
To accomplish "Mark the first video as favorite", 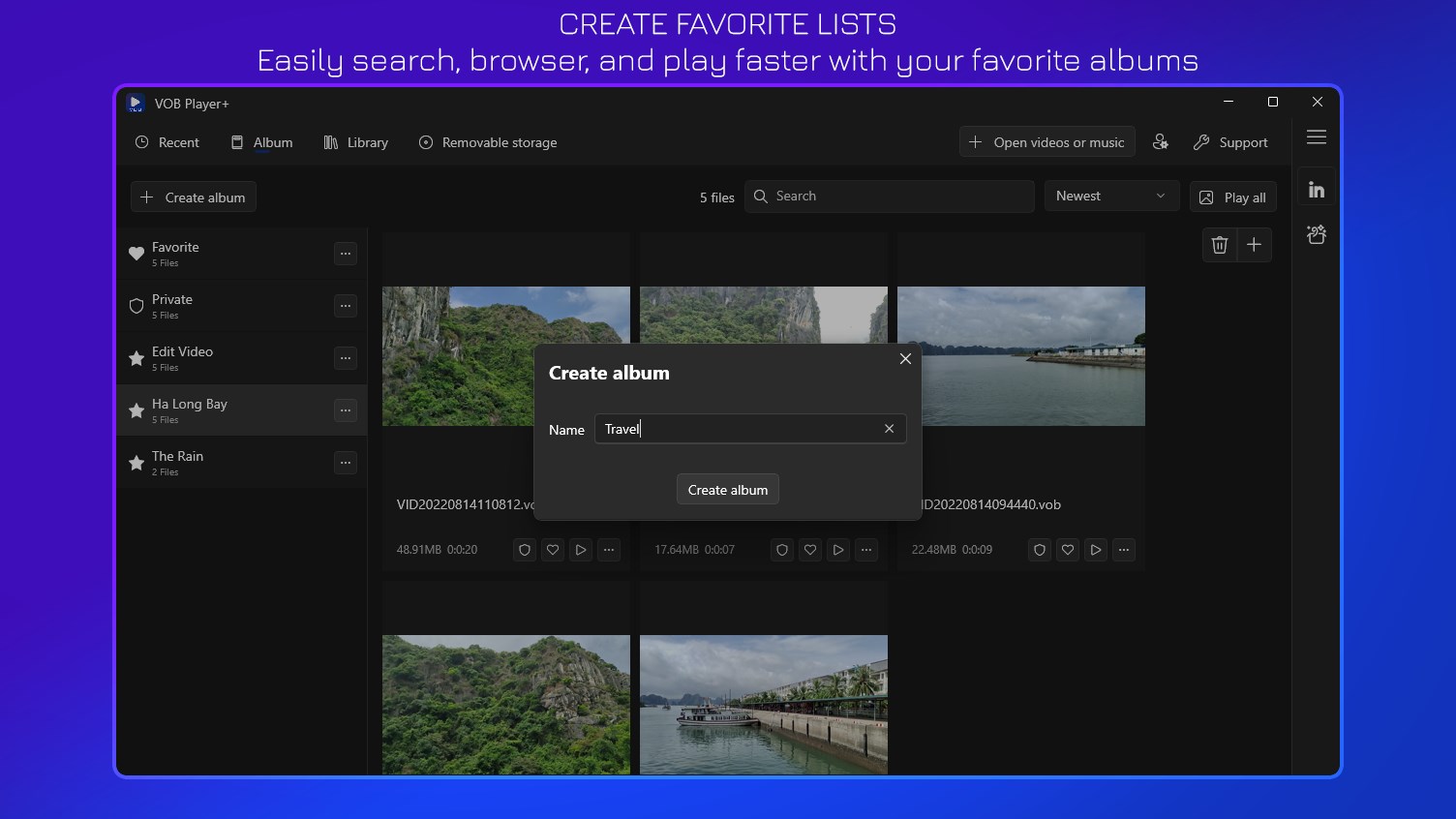I will (552, 549).
